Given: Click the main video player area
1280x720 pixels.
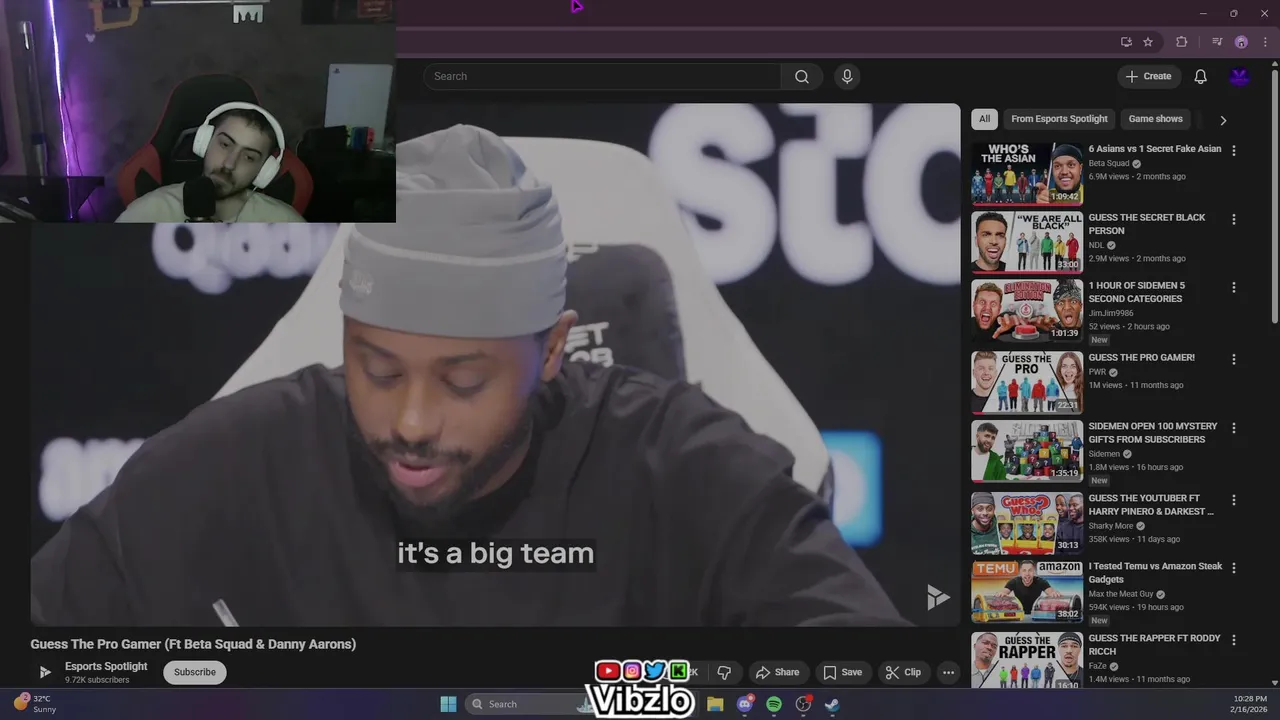Looking at the screenshot, I should tap(495, 365).
